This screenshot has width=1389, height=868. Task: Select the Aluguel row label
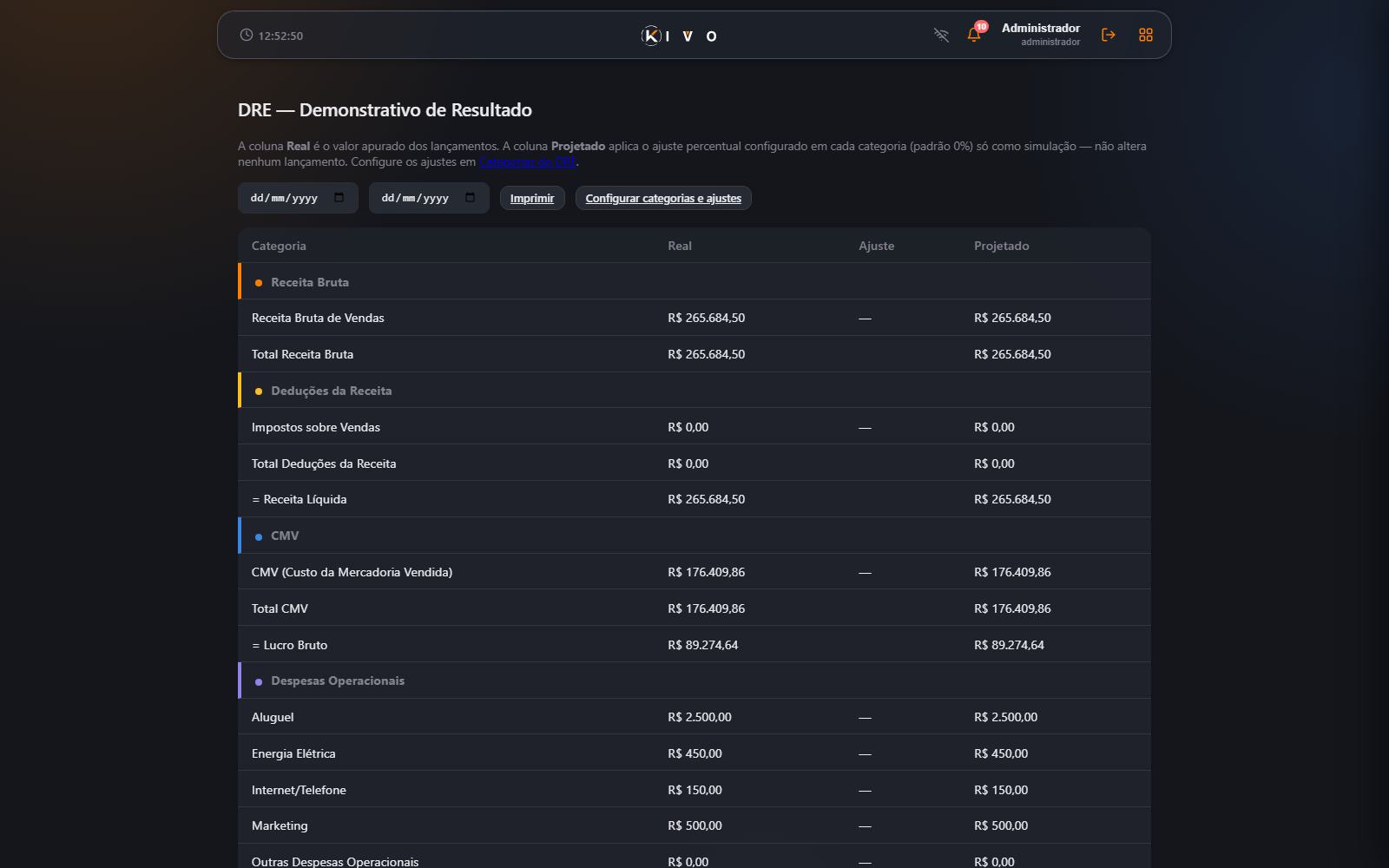coord(273,717)
